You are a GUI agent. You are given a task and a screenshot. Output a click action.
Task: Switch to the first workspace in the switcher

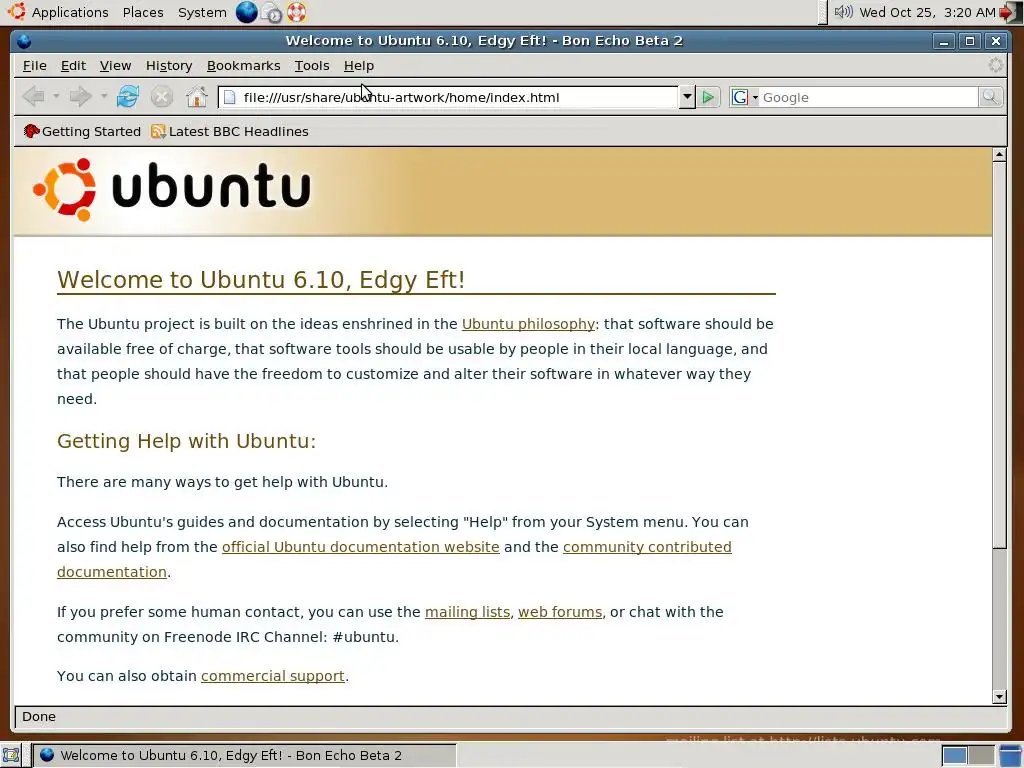point(954,756)
